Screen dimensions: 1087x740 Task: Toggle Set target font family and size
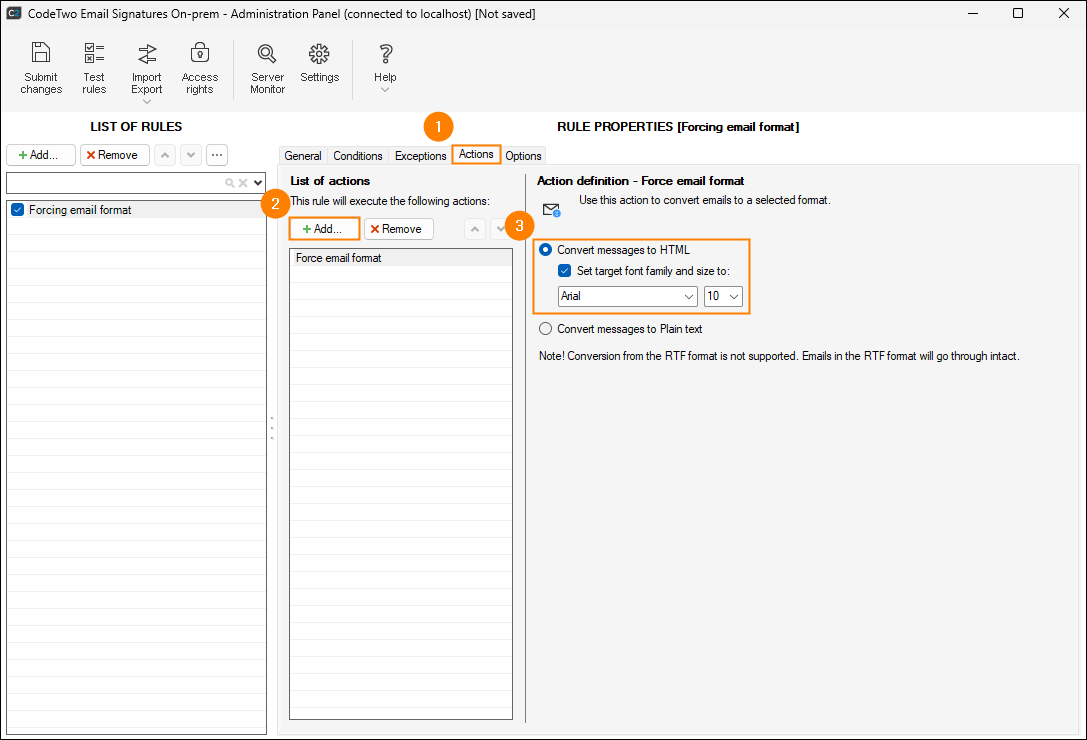565,271
